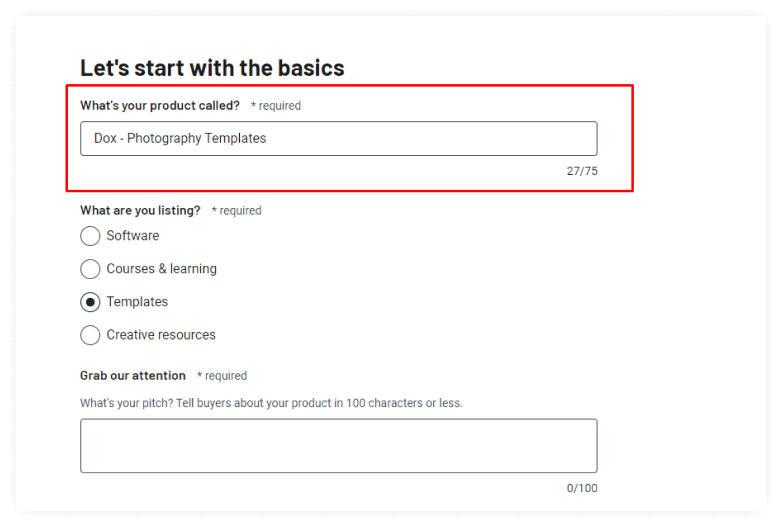
Task: Click the "What's your pitch?" helper text
Action: [x=271, y=403]
